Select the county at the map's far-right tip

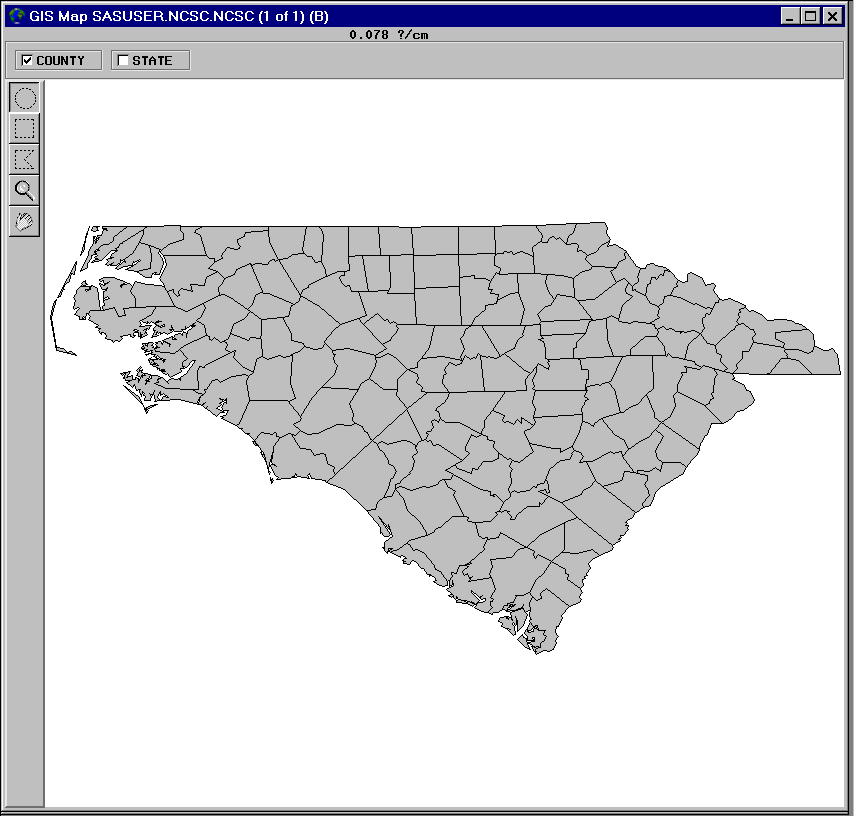point(820,362)
